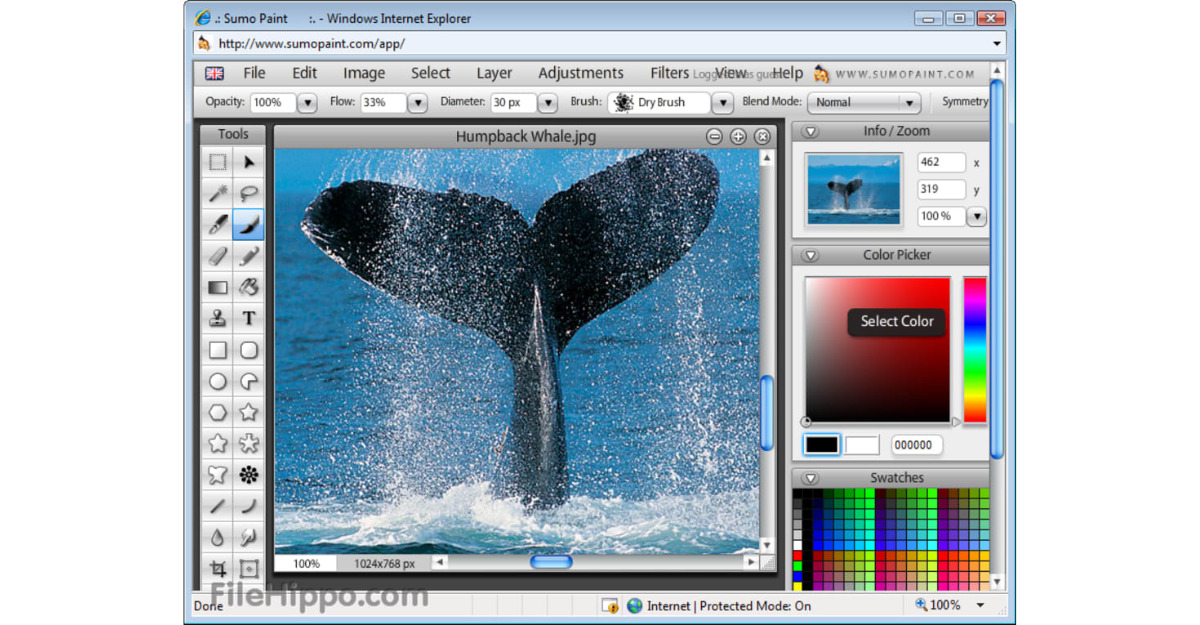Select the pointed Star shape tool

coord(249,412)
